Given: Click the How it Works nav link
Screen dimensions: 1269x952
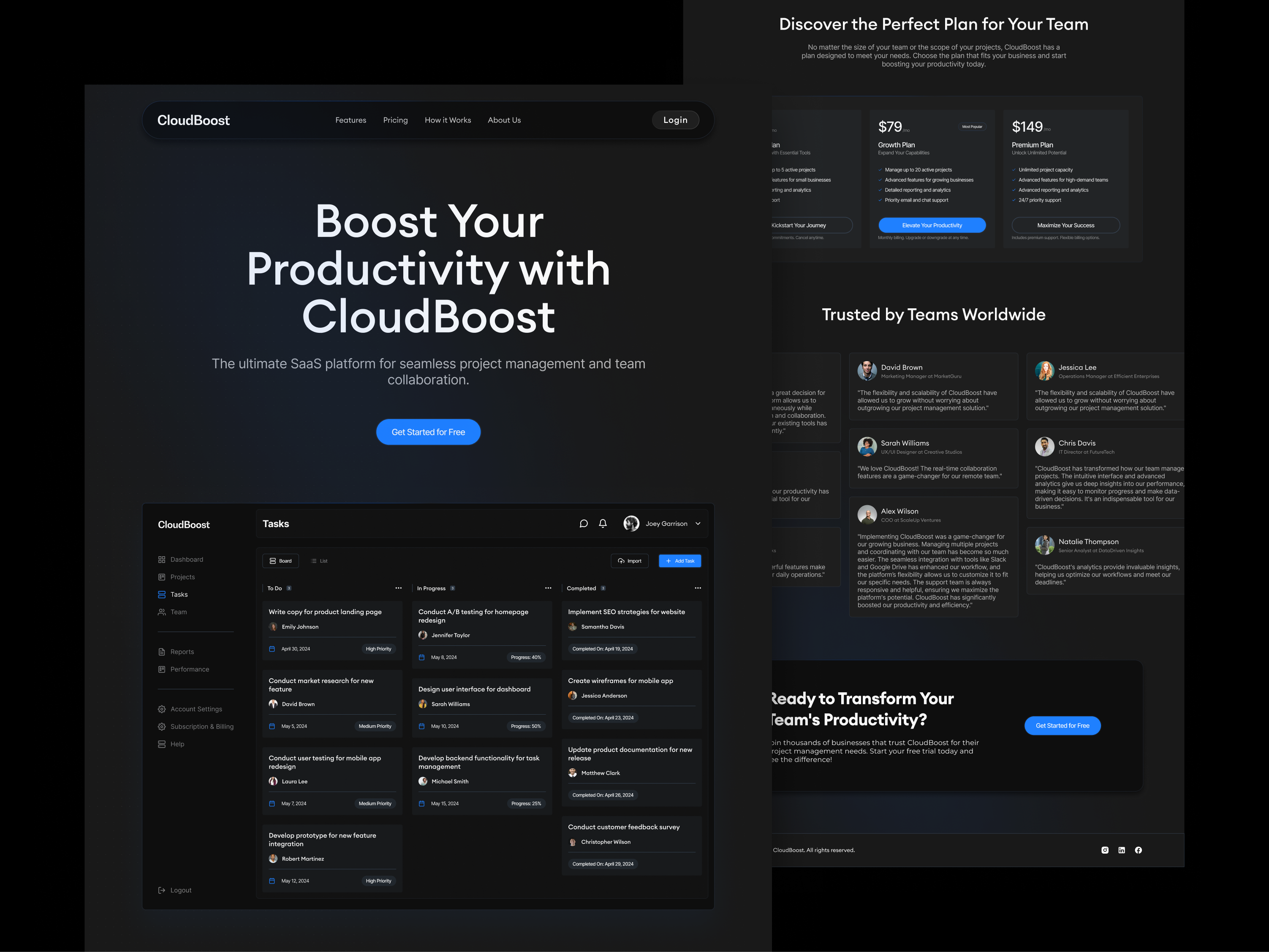Looking at the screenshot, I should click(448, 120).
